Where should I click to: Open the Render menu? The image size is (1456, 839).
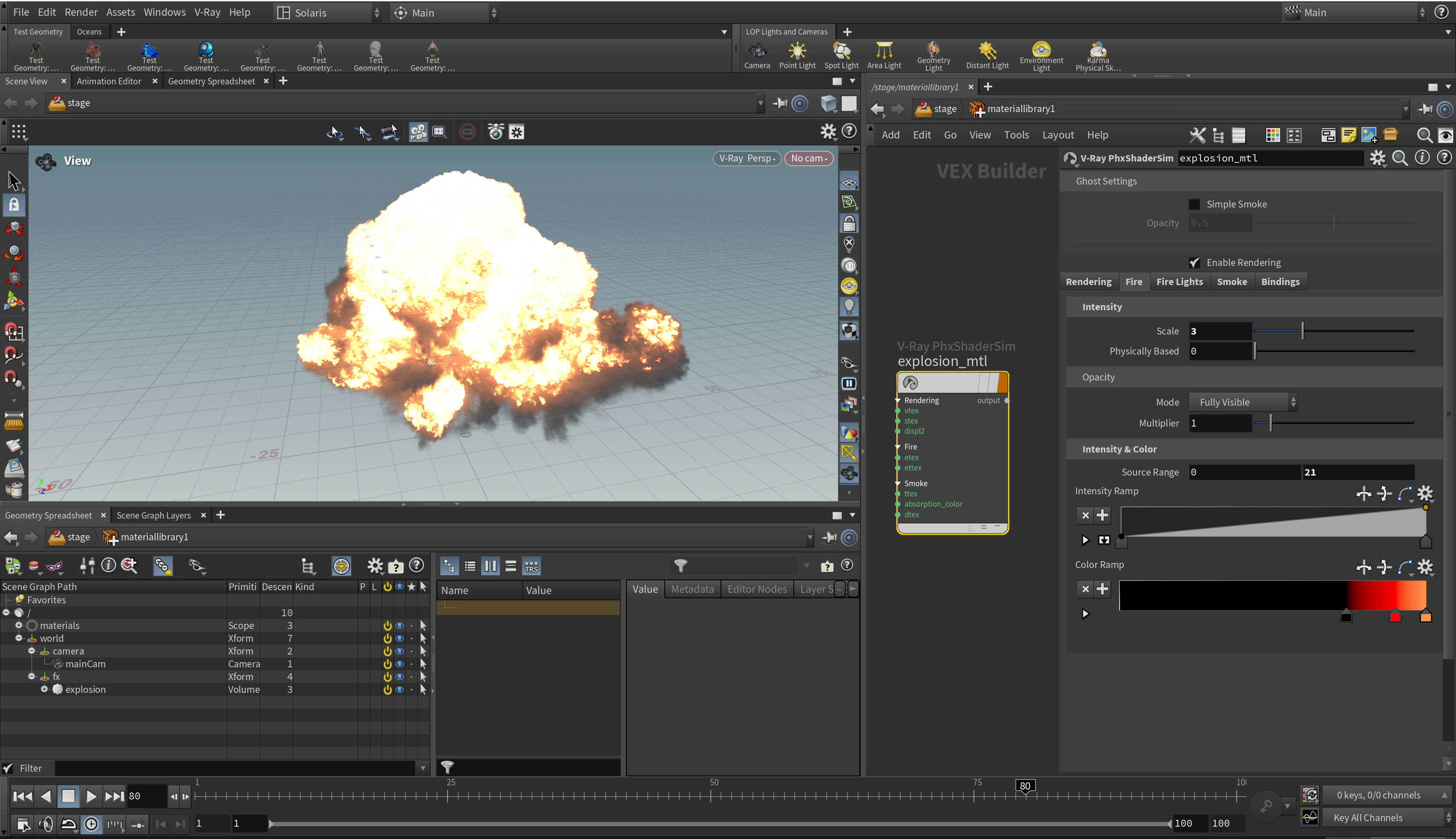pos(81,12)
